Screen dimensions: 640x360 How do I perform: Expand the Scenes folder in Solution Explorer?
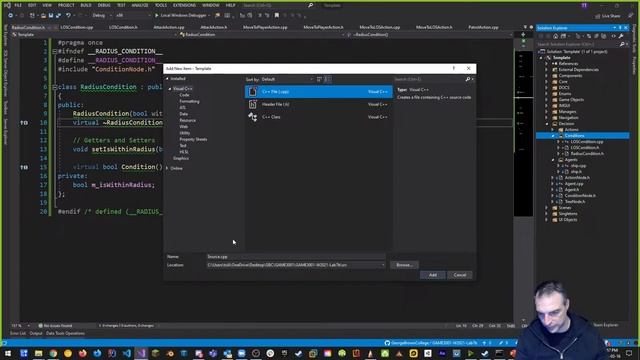click(x=547, y=208)
